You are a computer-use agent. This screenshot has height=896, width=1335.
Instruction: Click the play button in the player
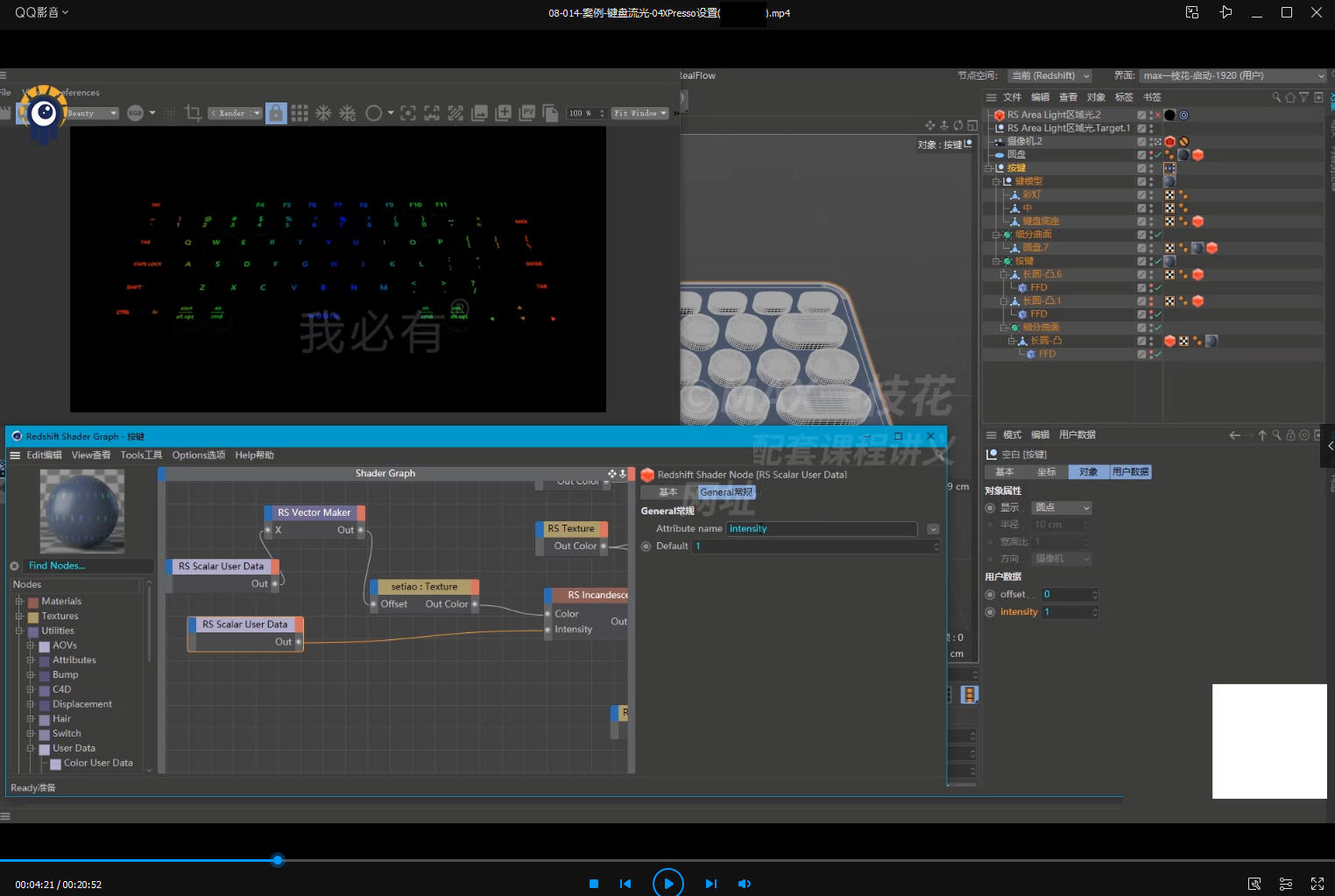667,883
